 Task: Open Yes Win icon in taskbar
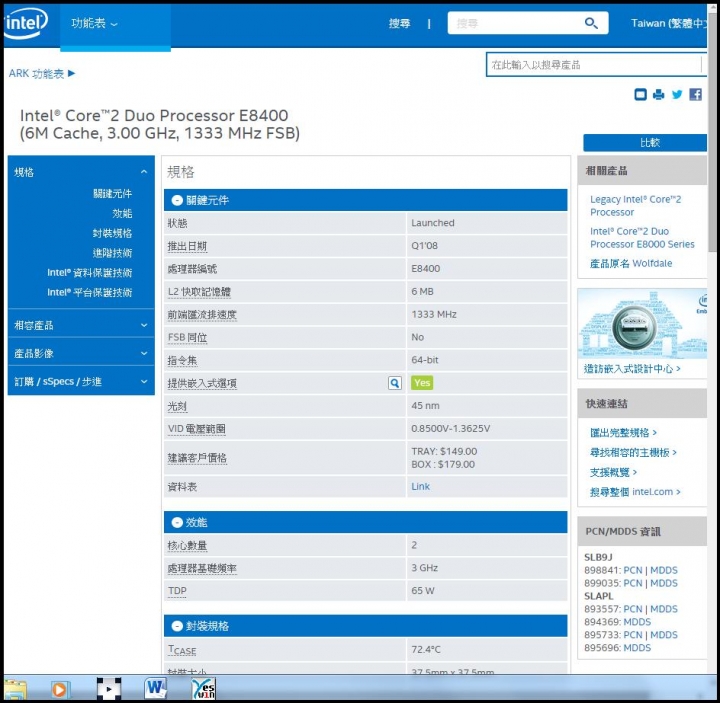203,688
